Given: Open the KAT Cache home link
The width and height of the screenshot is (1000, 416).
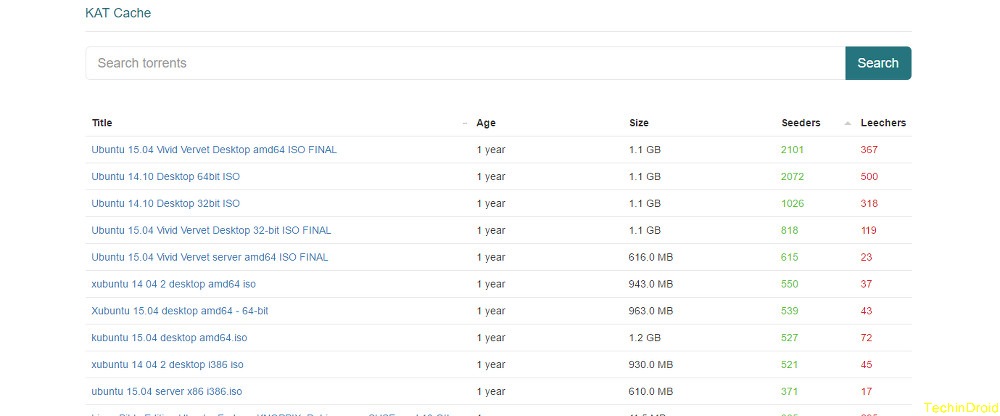Looking at the screenshot, I should 118,13.
